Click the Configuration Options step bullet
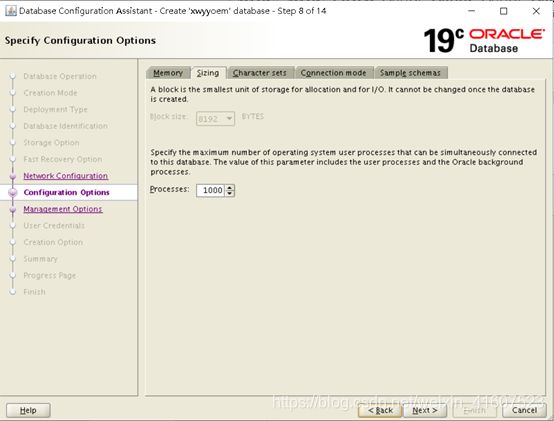 point(13,192)
